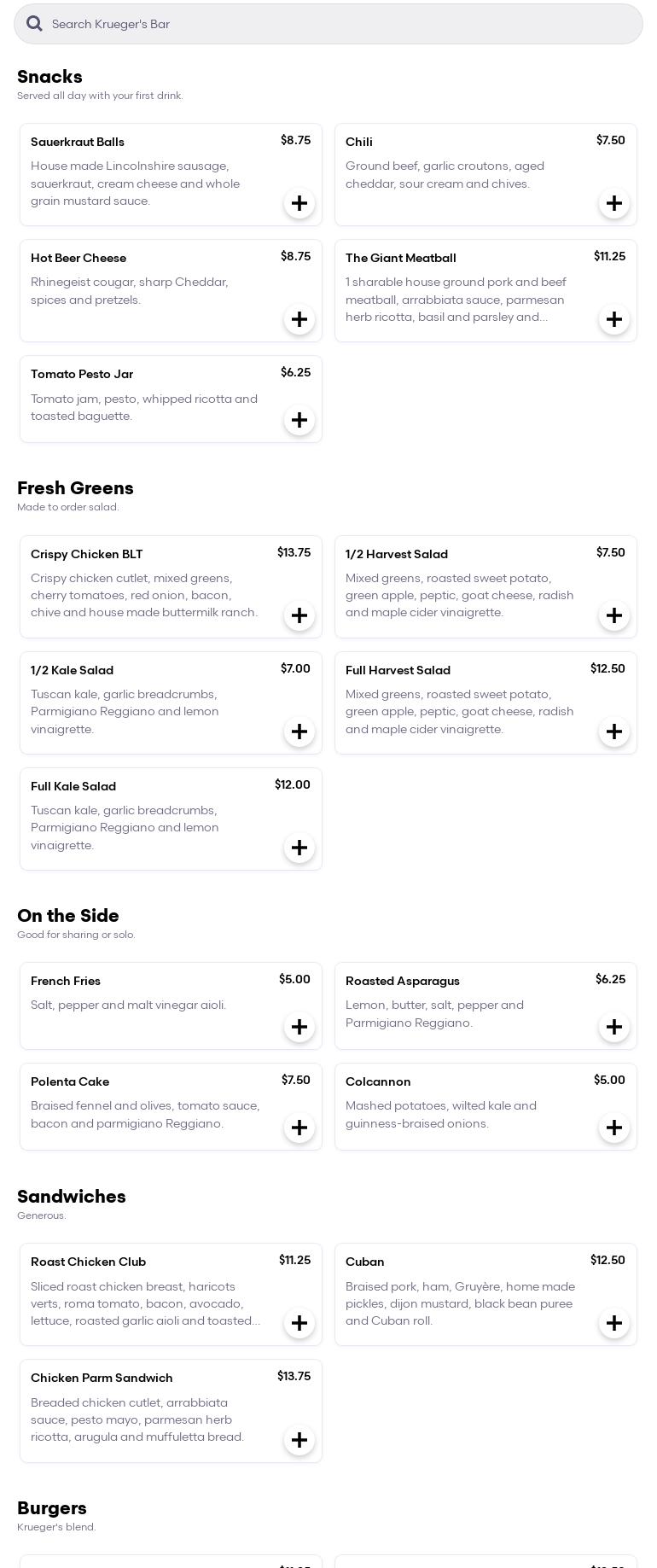Viewport: 657px width, 1568px height.
Task: Add Sauerkraut Balls with the plus button
Action: (299, 203)
